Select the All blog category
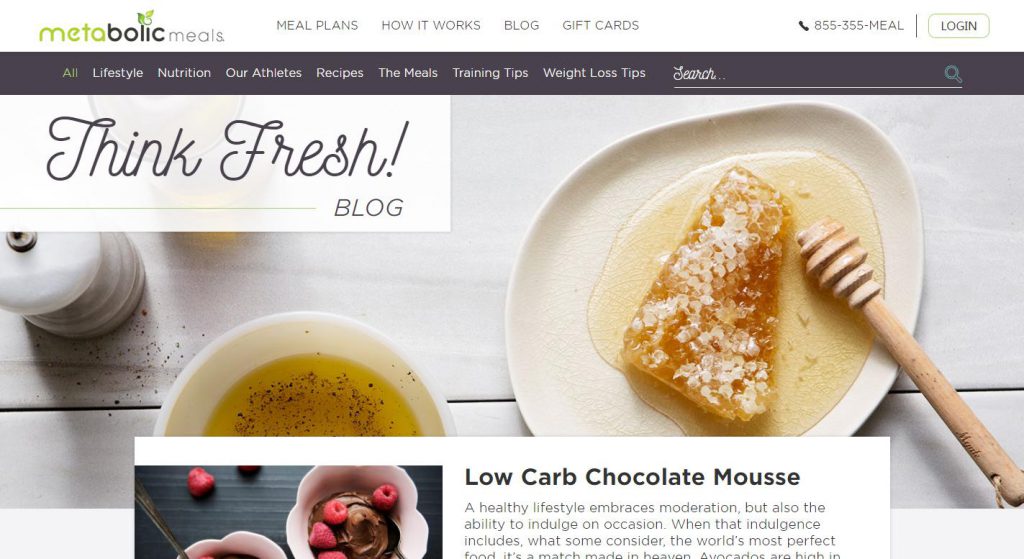The width and height of the screenshot is (1024, 559). click(x=70, y=72)
